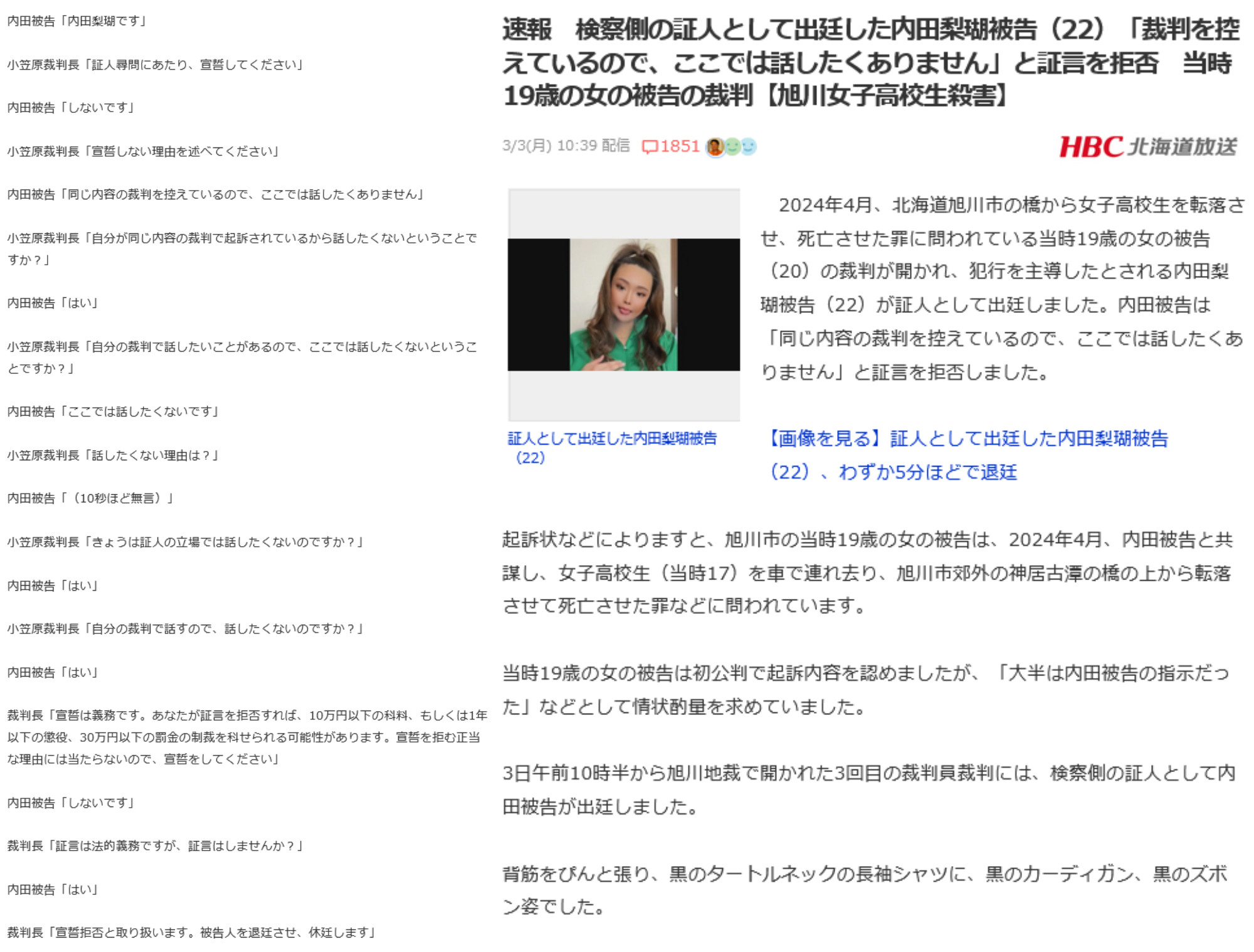Click the line 宣誓しない理由を述べてください
The height and width of the screenshot is (952, 1254).
(x=144, y=151)
